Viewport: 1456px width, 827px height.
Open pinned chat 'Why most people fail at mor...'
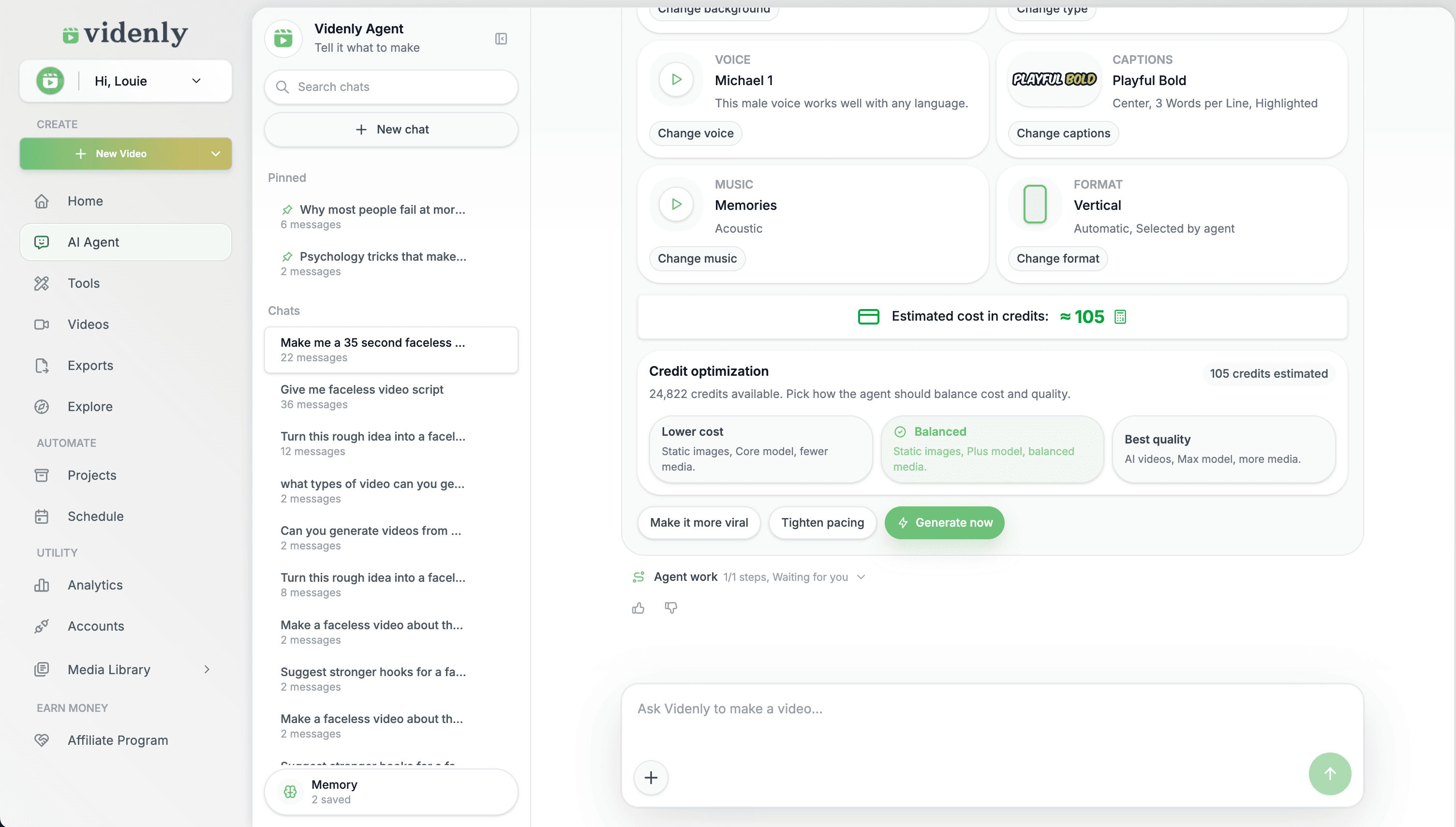point(391,216)
